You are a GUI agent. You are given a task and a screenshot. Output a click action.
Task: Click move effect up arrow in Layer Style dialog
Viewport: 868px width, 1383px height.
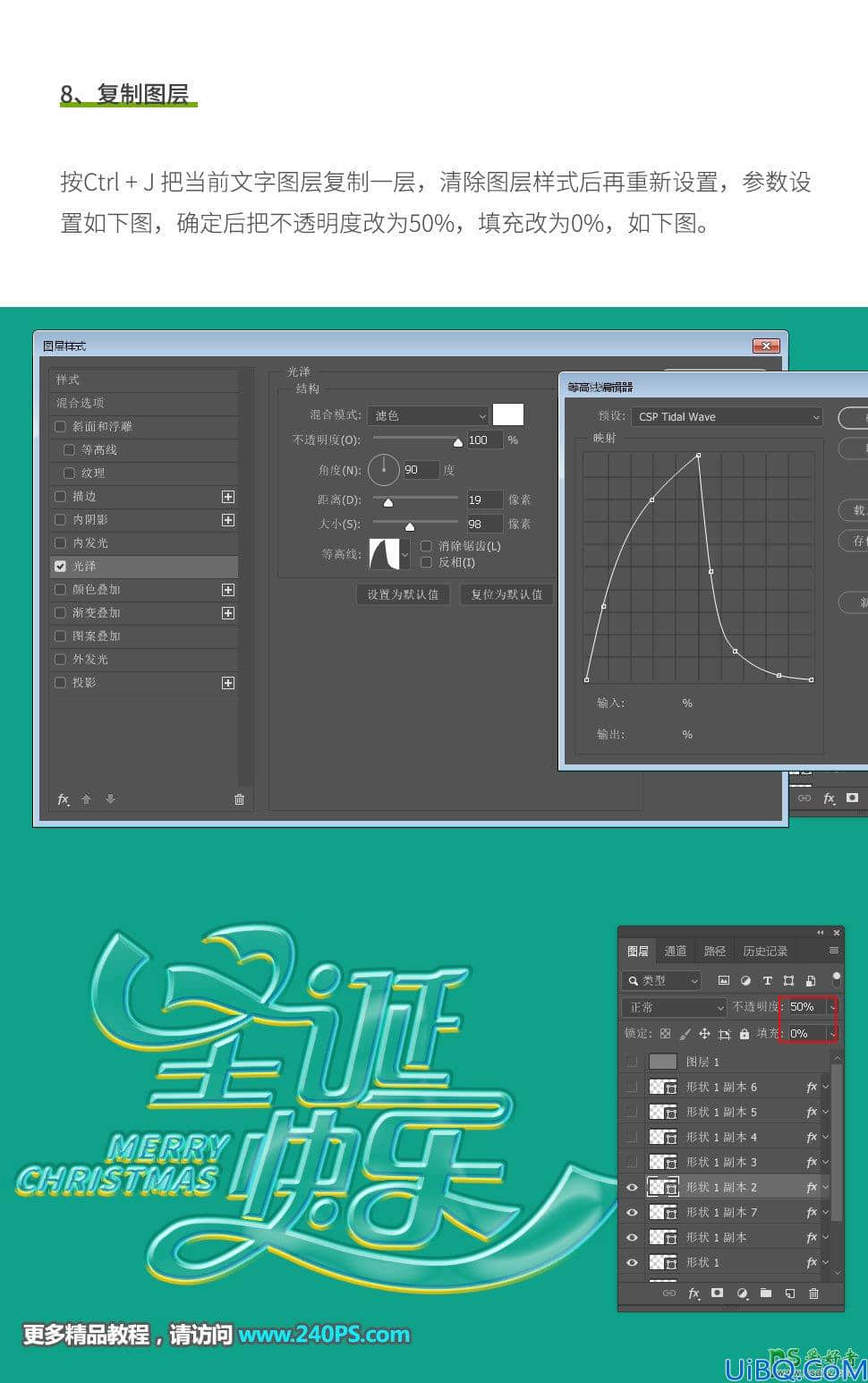pos(87,799)
